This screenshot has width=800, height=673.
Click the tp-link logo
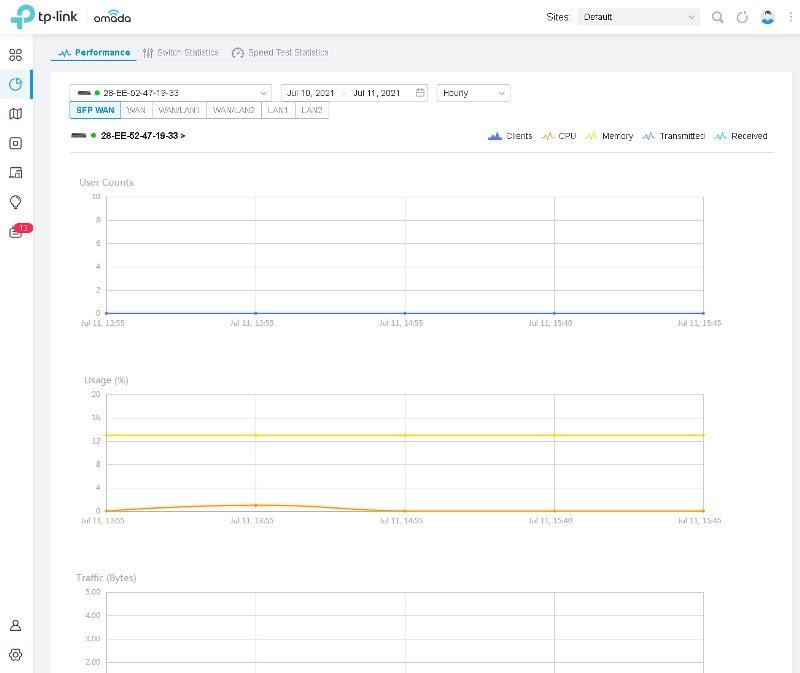[x=44, y=16]
